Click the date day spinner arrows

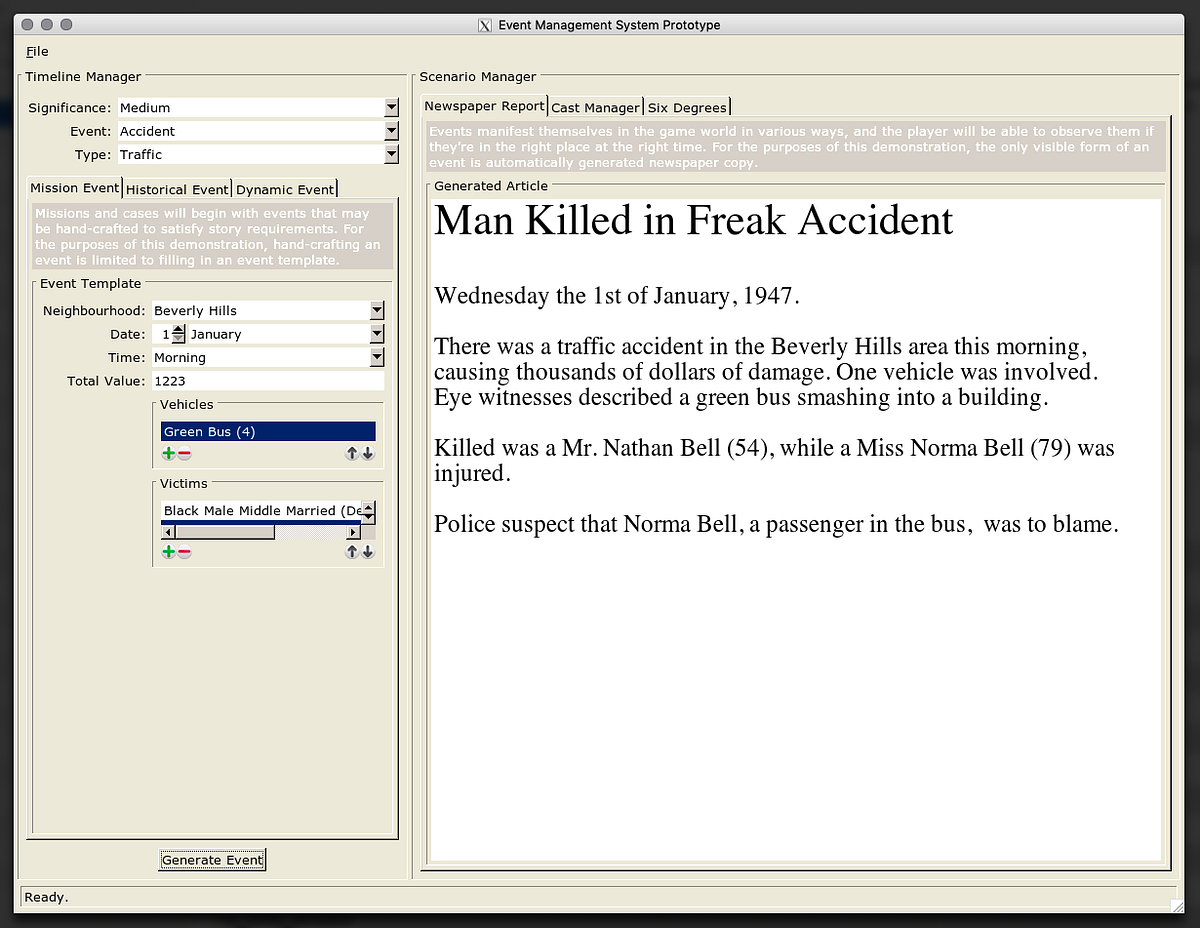pyautogui.click(x=179, y=334)
